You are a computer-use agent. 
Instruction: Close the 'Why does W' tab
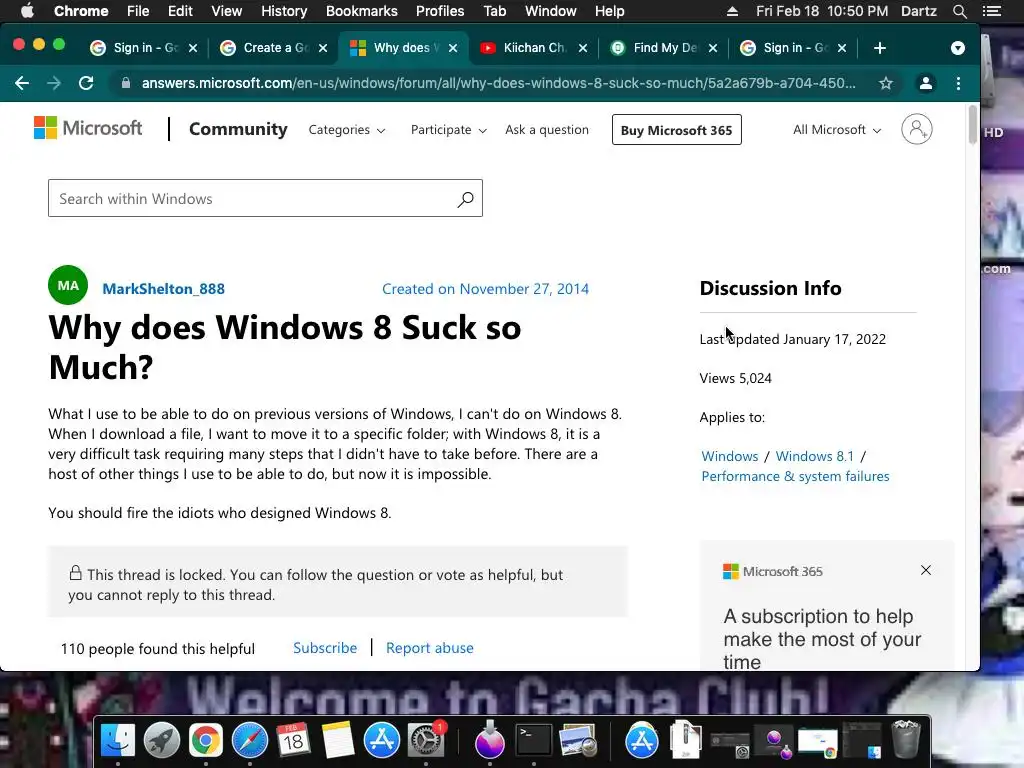click(453, 48)
